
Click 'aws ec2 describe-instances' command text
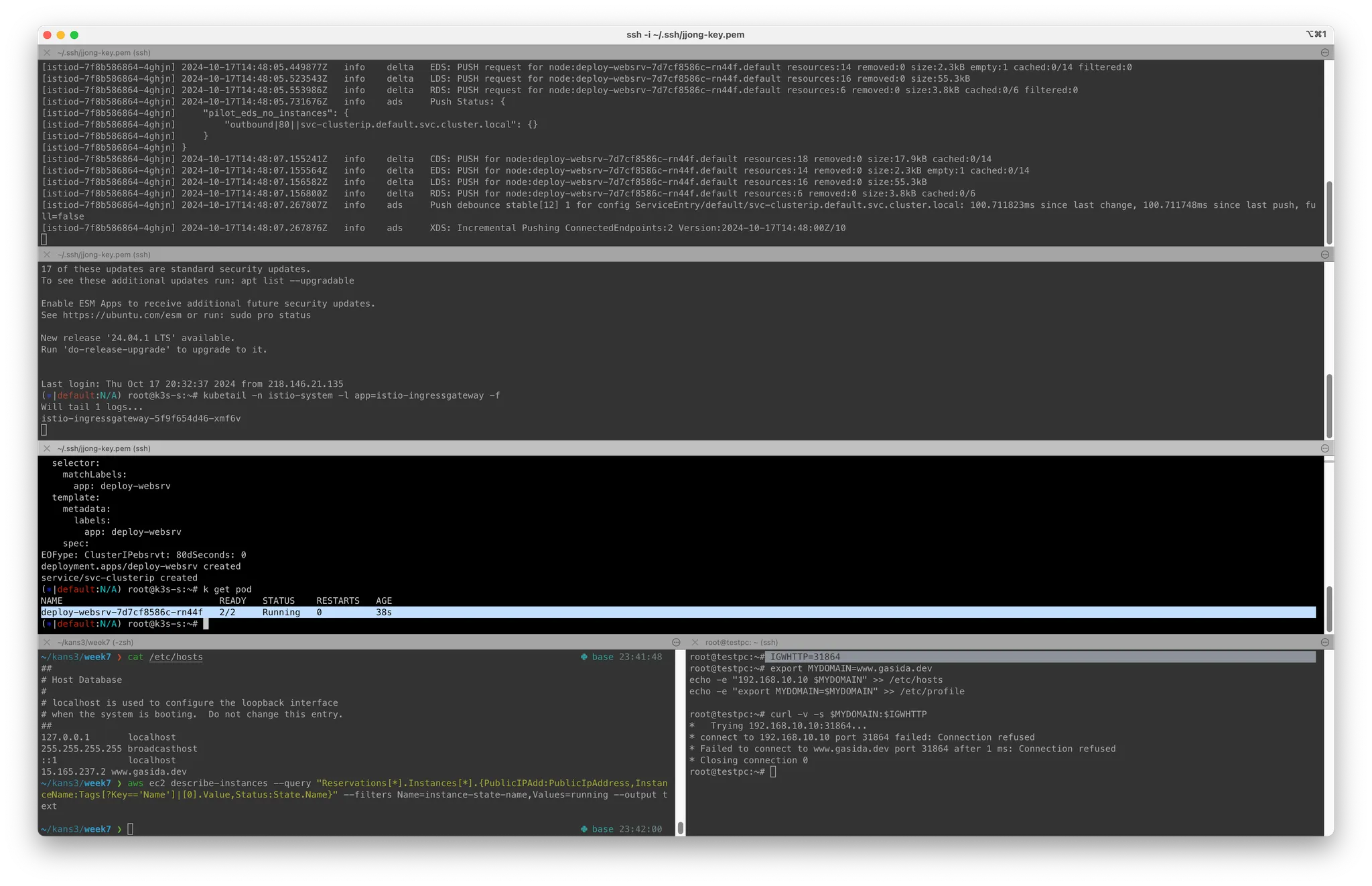coord(198,783)
